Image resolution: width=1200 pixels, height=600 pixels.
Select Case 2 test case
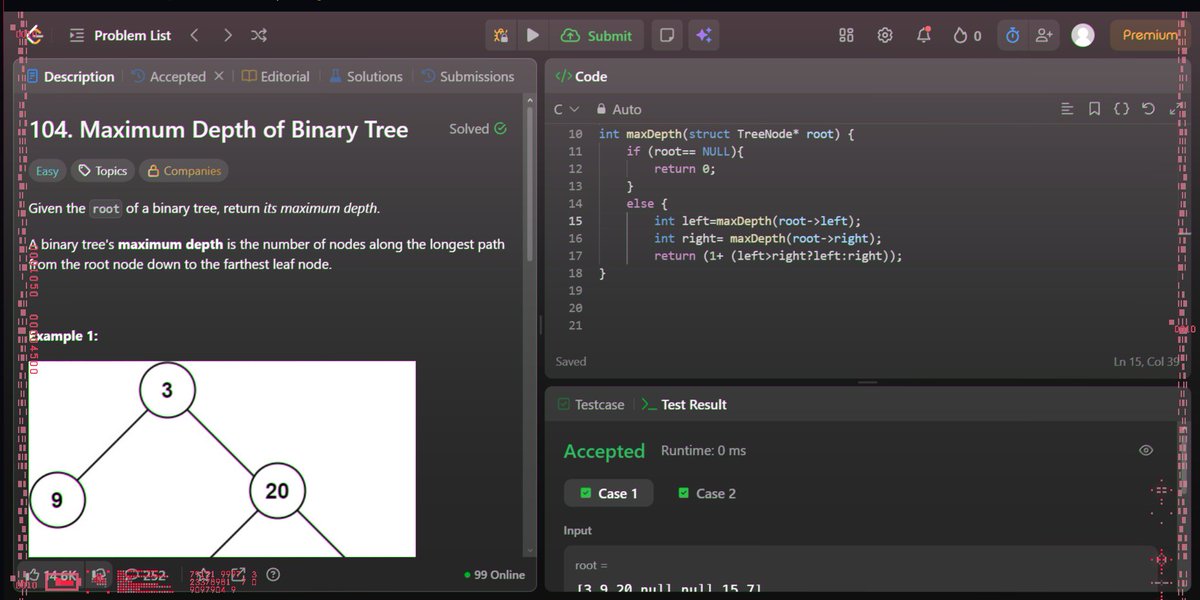pos(707,493)
